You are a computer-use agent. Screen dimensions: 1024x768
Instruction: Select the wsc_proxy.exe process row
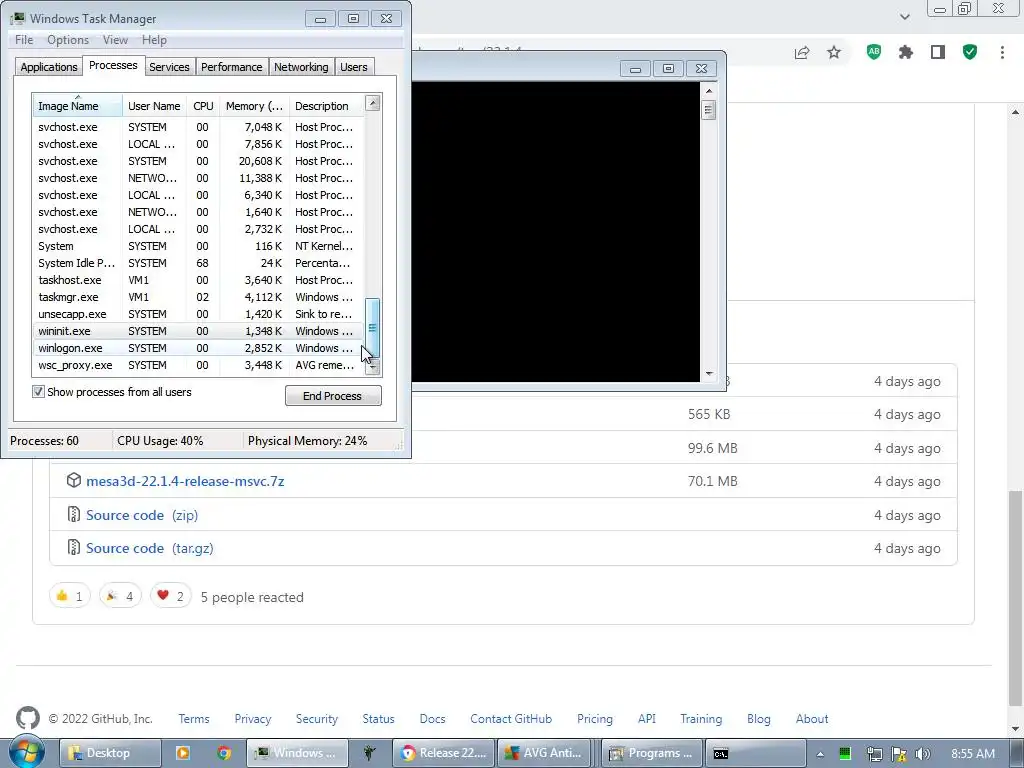click(x=198, y=365)
